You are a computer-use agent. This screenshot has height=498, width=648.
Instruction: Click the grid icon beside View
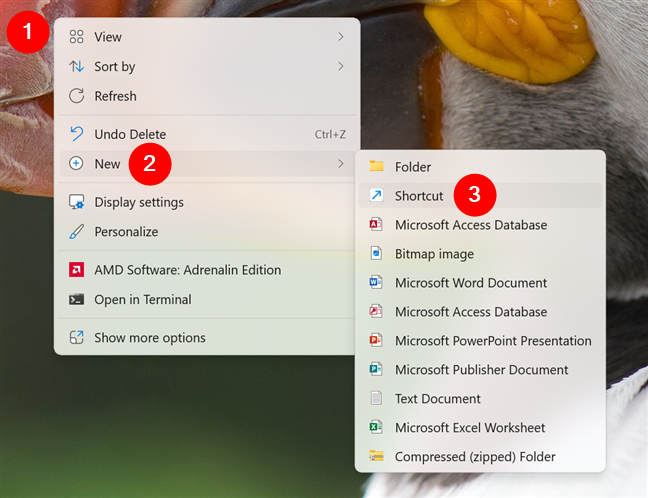tap(76, 37)
